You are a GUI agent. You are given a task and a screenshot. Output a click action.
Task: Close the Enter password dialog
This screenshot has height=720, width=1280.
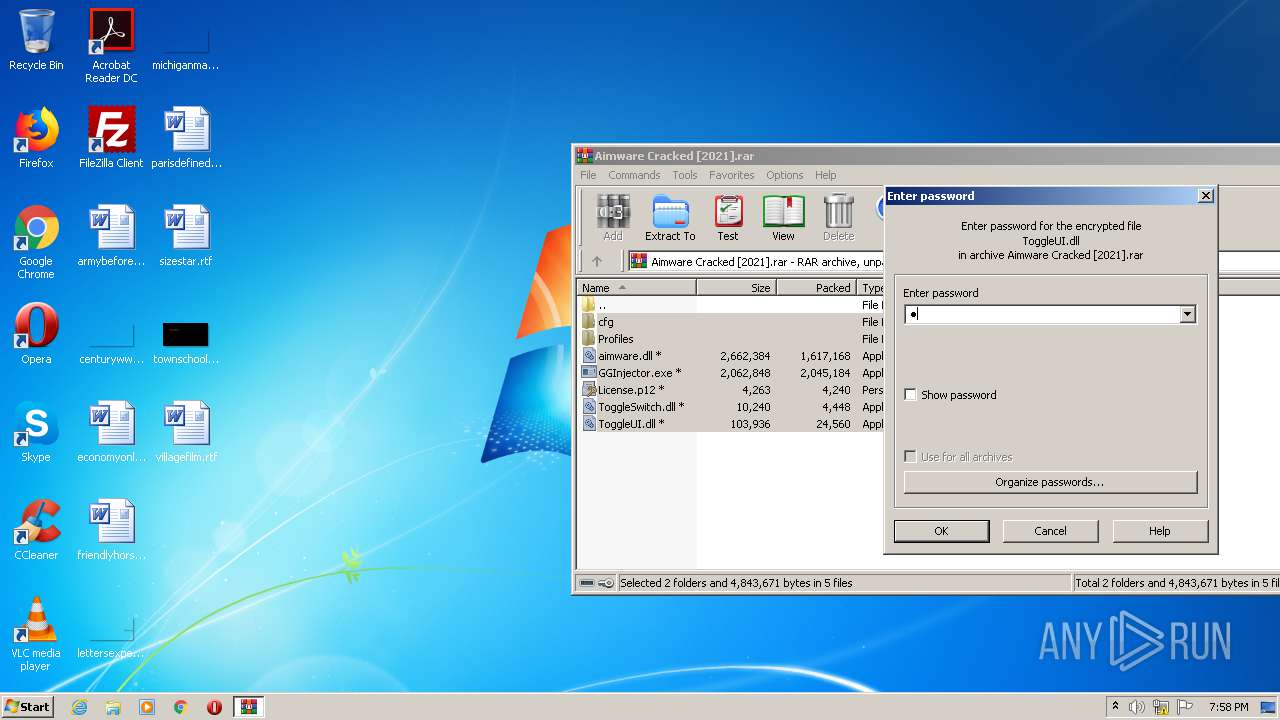[1206, 196]
